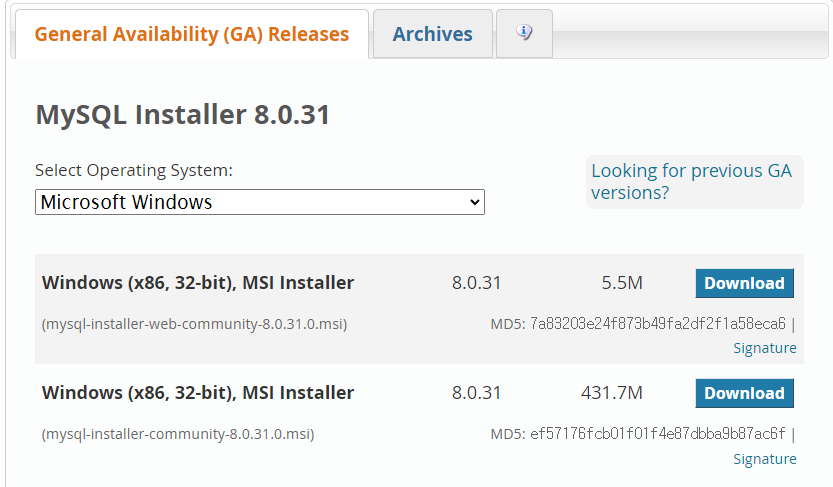Open the Select Operating System dropdown

pyautogui.click(x=260, y=202)
